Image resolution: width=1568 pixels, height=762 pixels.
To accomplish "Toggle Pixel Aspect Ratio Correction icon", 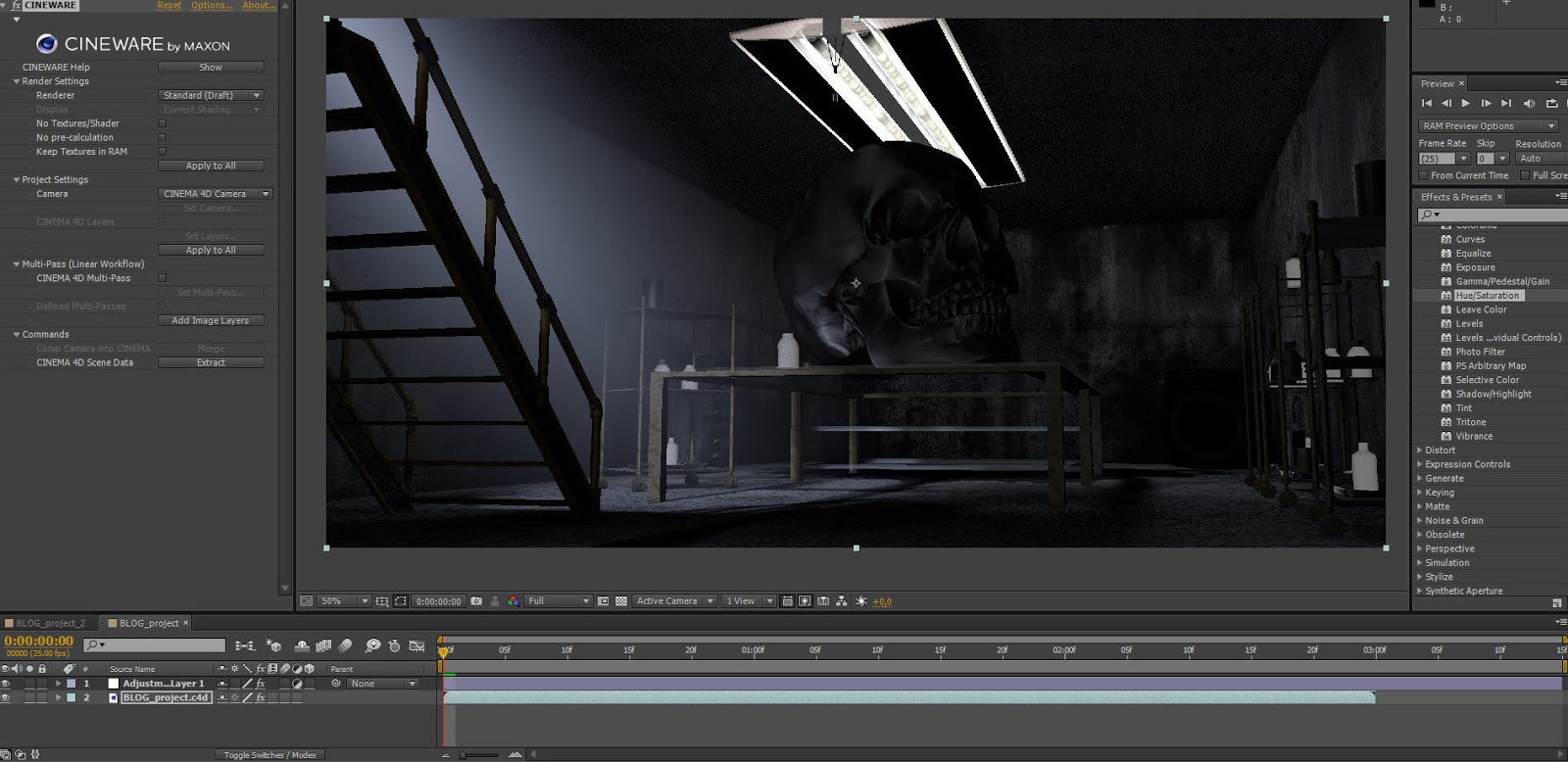I will point(787,601).
